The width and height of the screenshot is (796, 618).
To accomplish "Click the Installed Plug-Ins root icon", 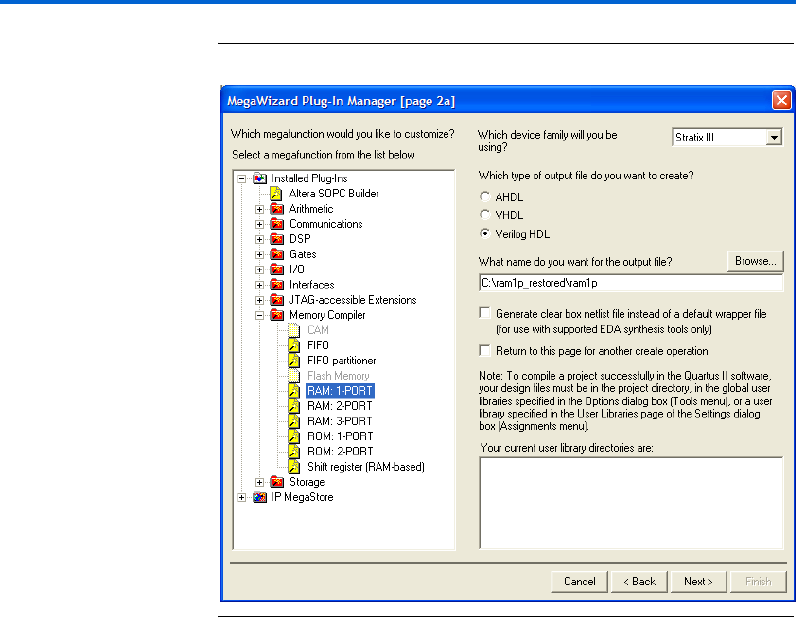I will 260,178.
